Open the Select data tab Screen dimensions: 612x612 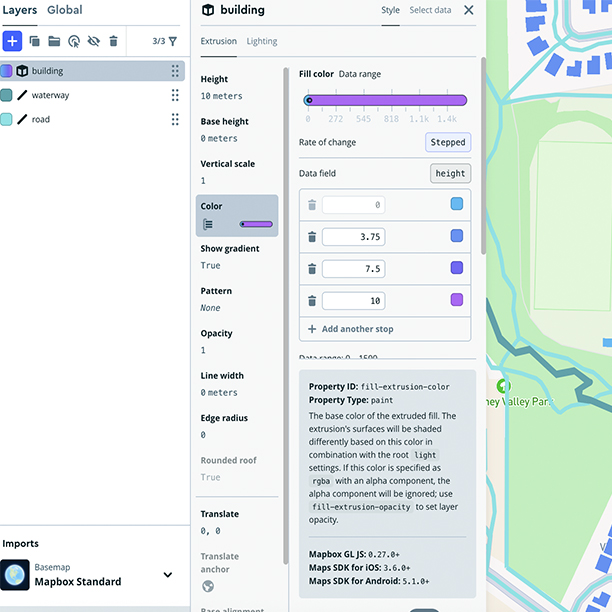[430, 10]
